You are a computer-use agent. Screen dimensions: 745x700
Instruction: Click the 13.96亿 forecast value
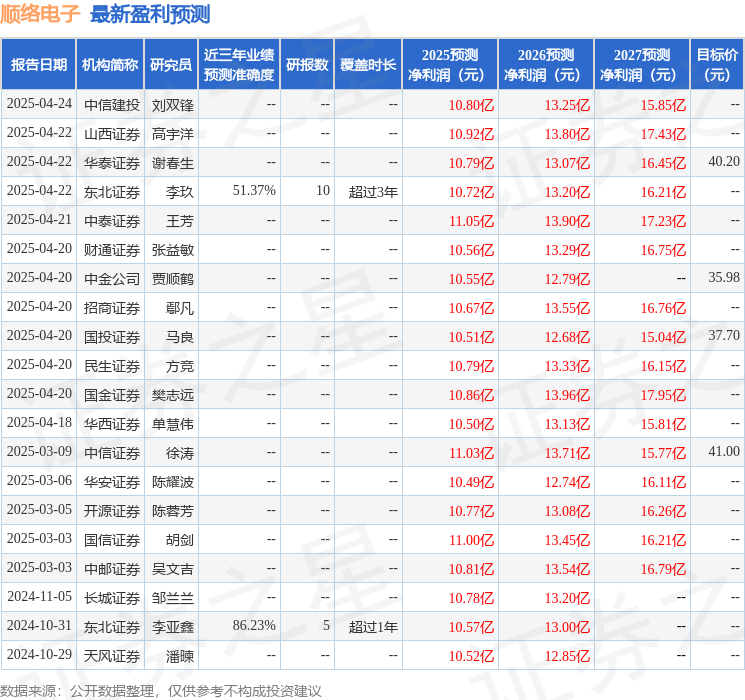coord(567,395)
